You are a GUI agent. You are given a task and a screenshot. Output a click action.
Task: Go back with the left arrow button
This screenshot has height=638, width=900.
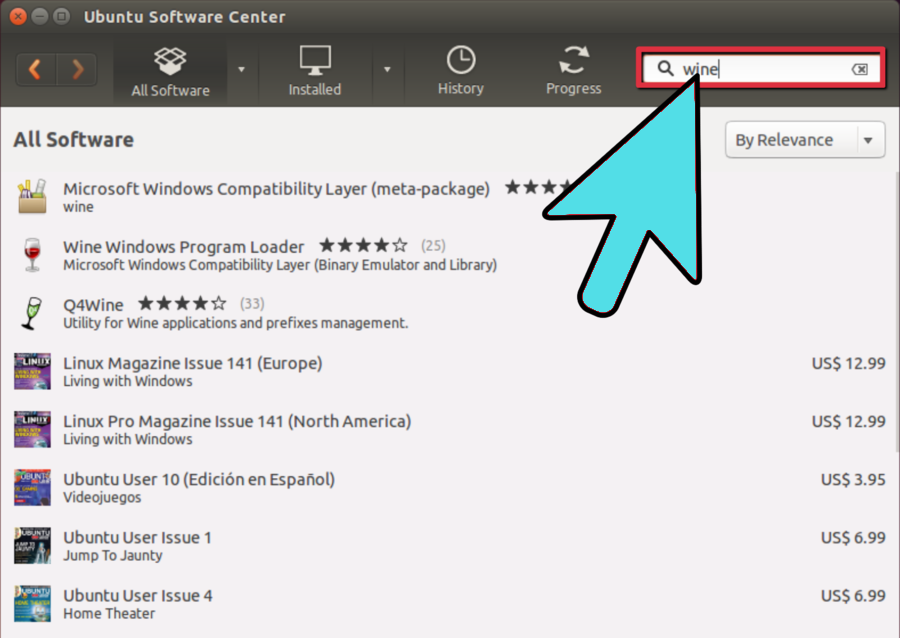[x=36, y=69]
